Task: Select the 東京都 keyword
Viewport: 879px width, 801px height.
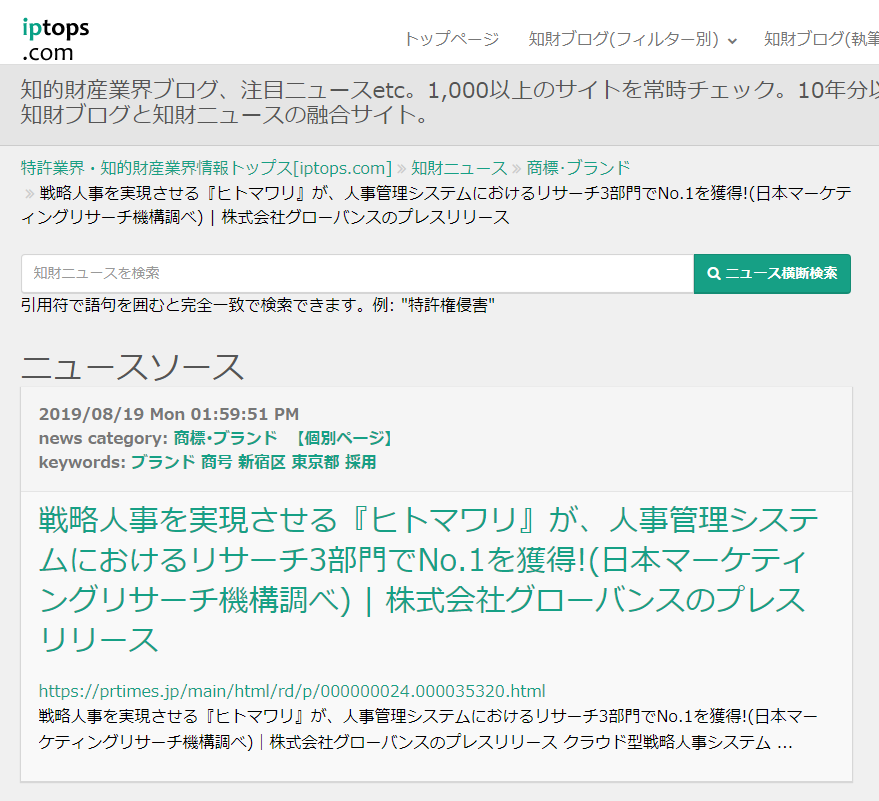Action: [x=315, y=462]
